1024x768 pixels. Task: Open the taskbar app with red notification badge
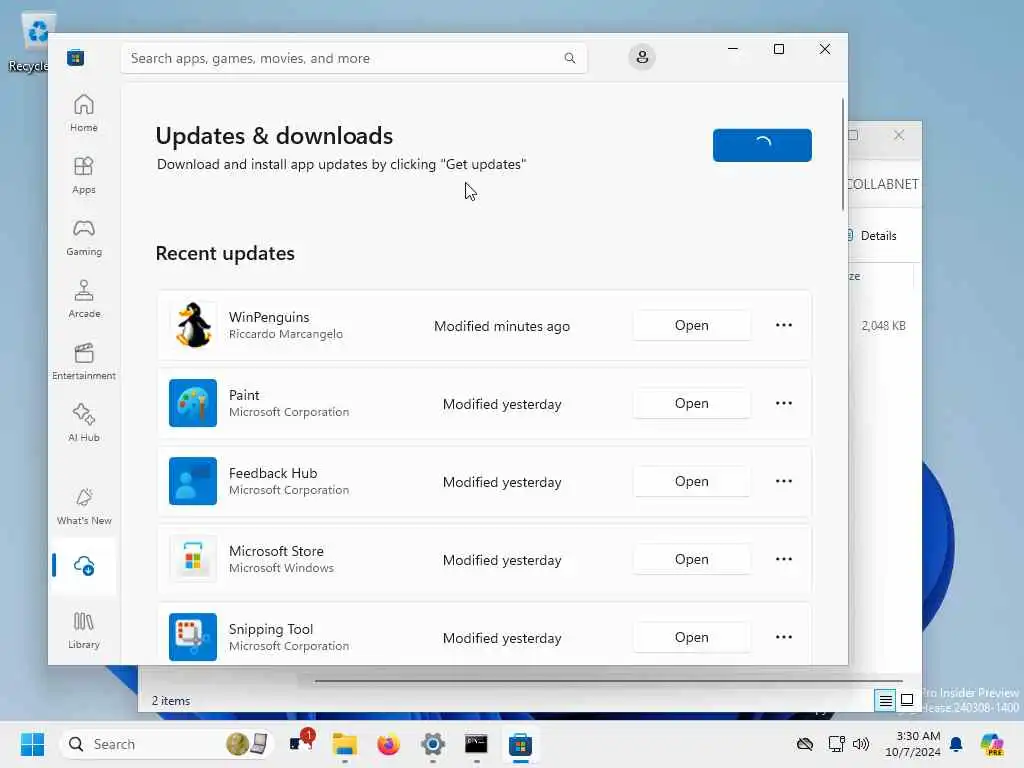[x=301, y=743]
